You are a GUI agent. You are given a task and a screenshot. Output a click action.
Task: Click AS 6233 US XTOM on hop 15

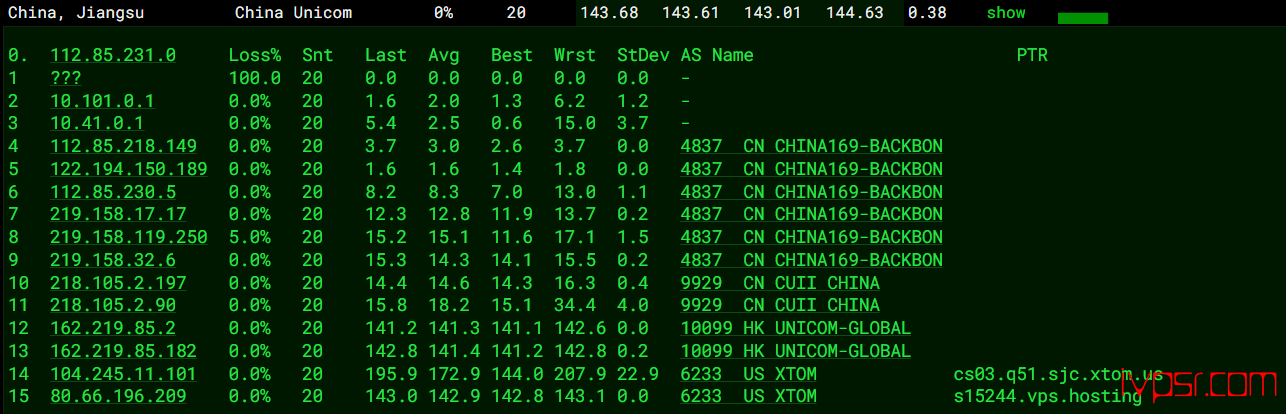point(749,396)
